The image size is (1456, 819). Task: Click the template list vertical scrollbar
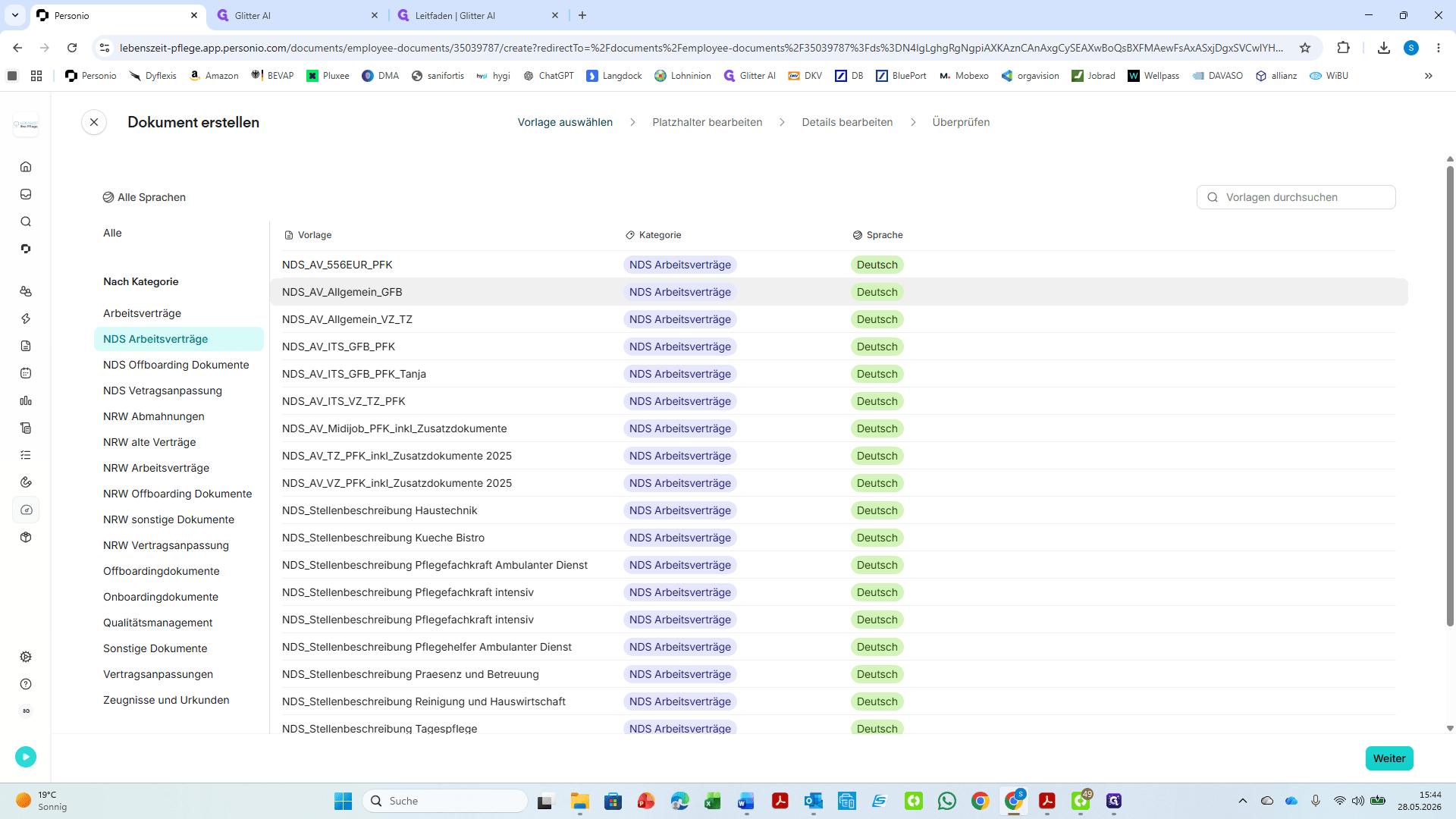[x=1450, y=394]
